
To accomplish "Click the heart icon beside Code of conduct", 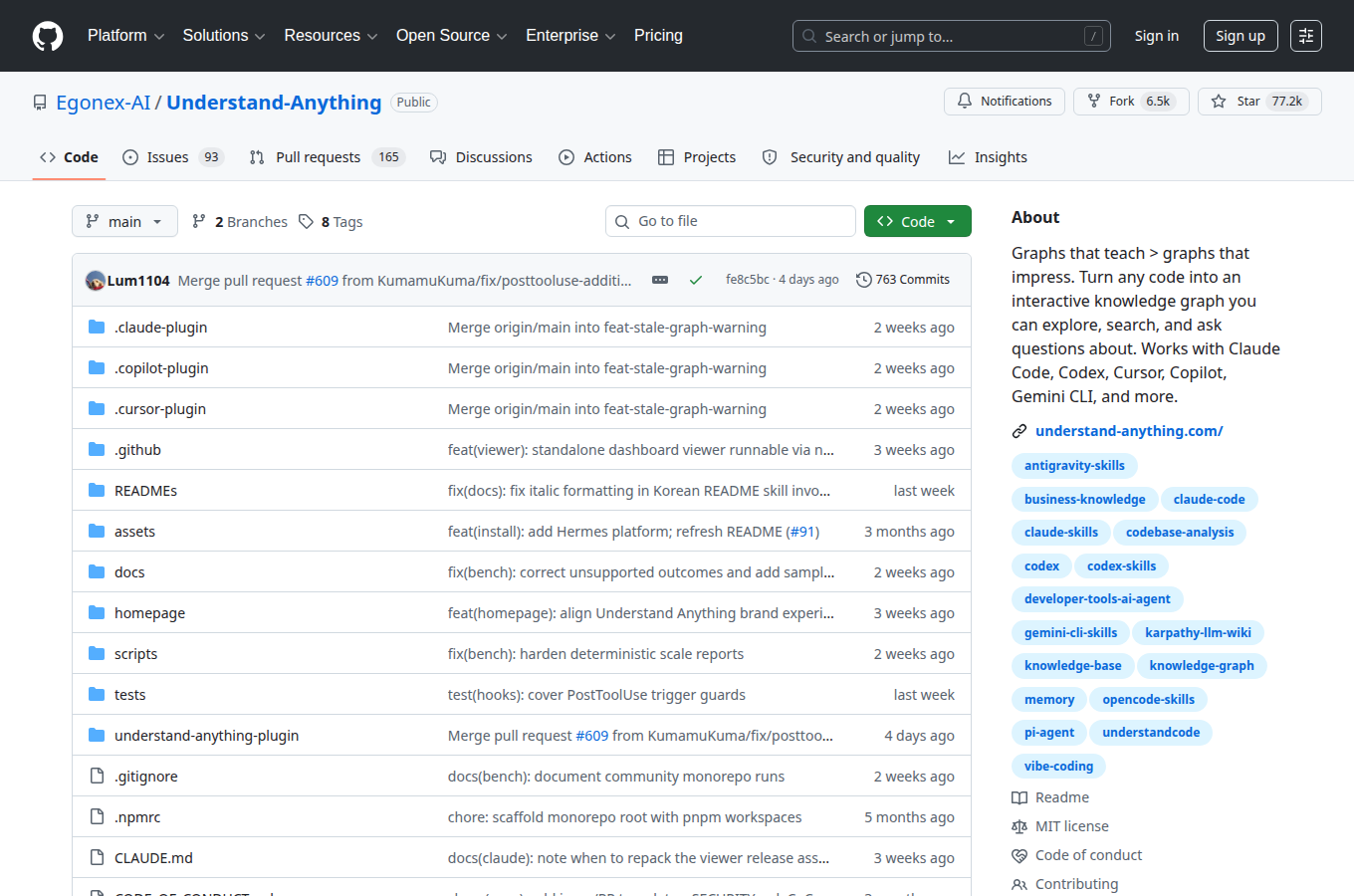I will (1019, 855).
